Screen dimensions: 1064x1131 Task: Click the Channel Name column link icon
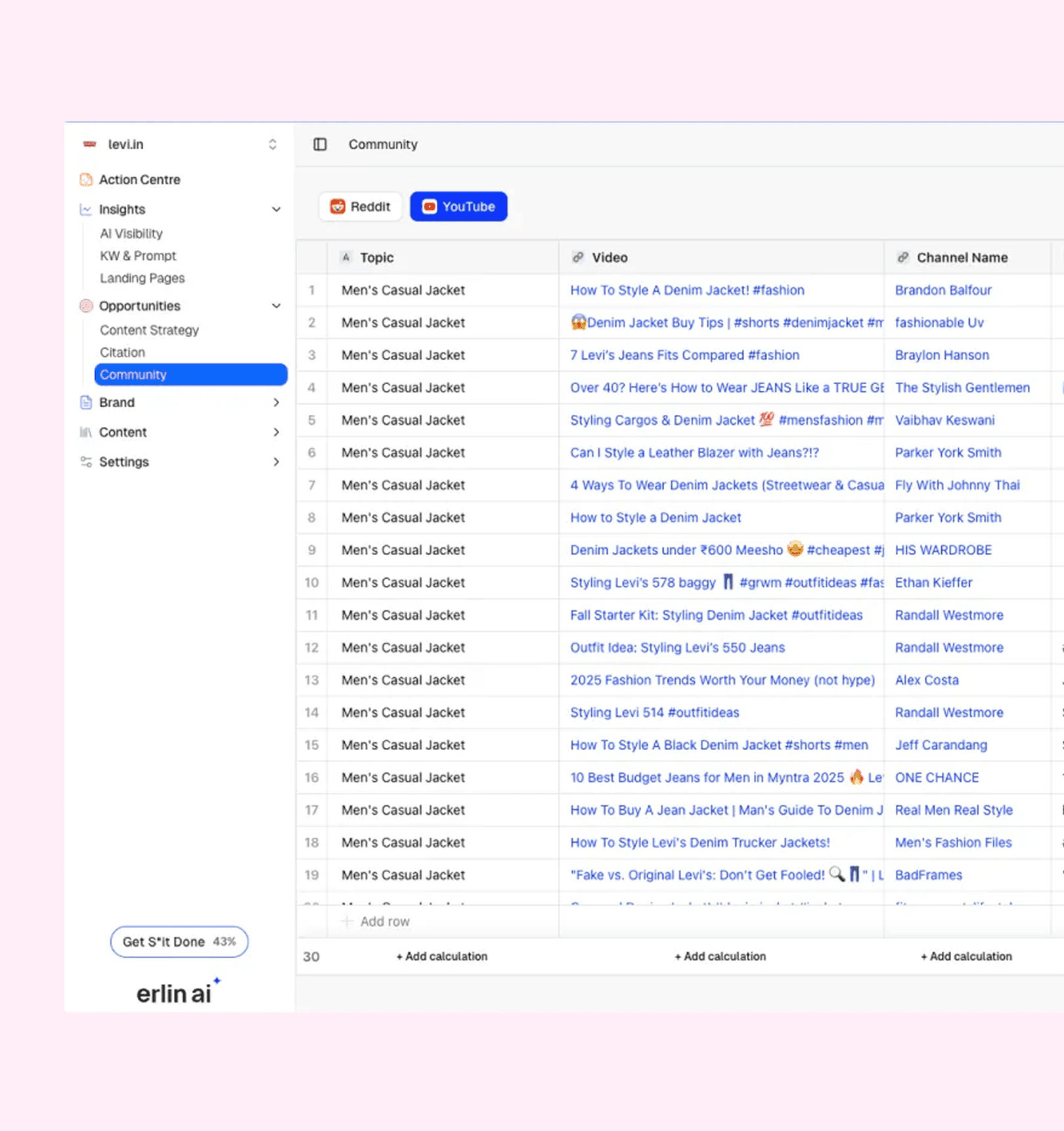coord(903,257)
